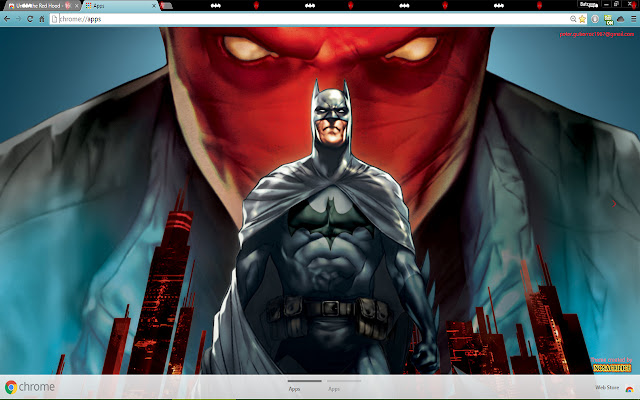Click the page icon in the address bar
This screenshot has width=640, height=400.
click(54, 19)
